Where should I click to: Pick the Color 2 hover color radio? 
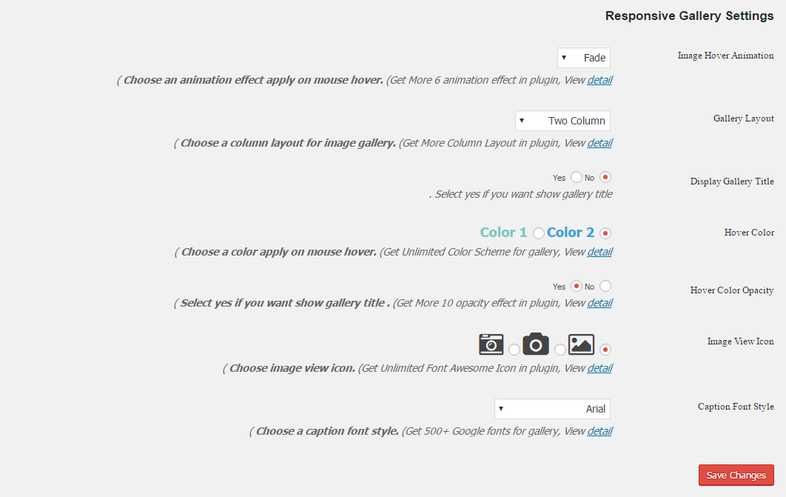click(x=606, y=233)
